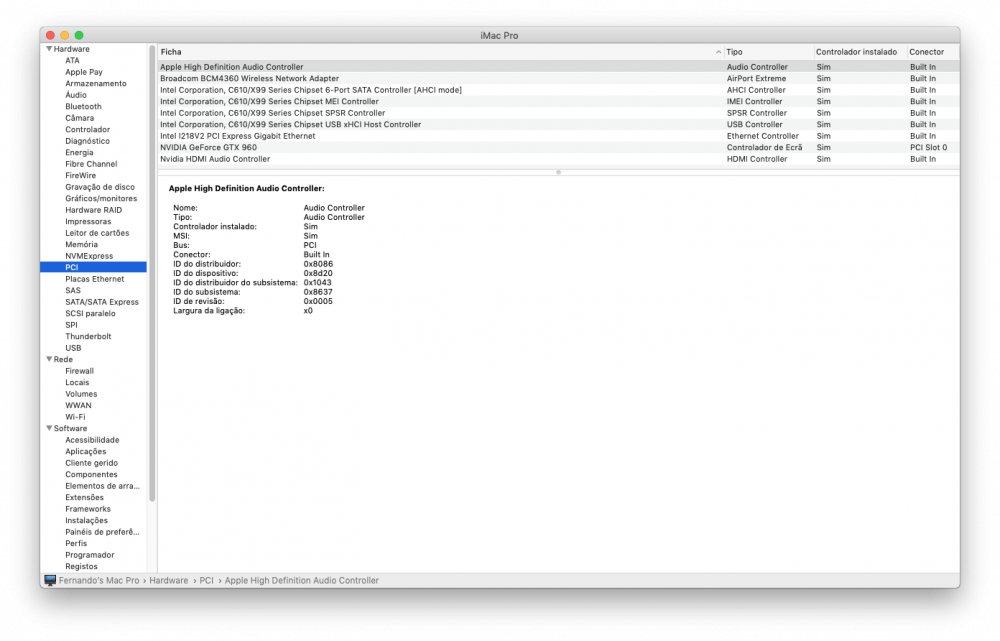
Task: Click the pane splitter handle dot
Action: pyautogui.click(x=558, y=172)
